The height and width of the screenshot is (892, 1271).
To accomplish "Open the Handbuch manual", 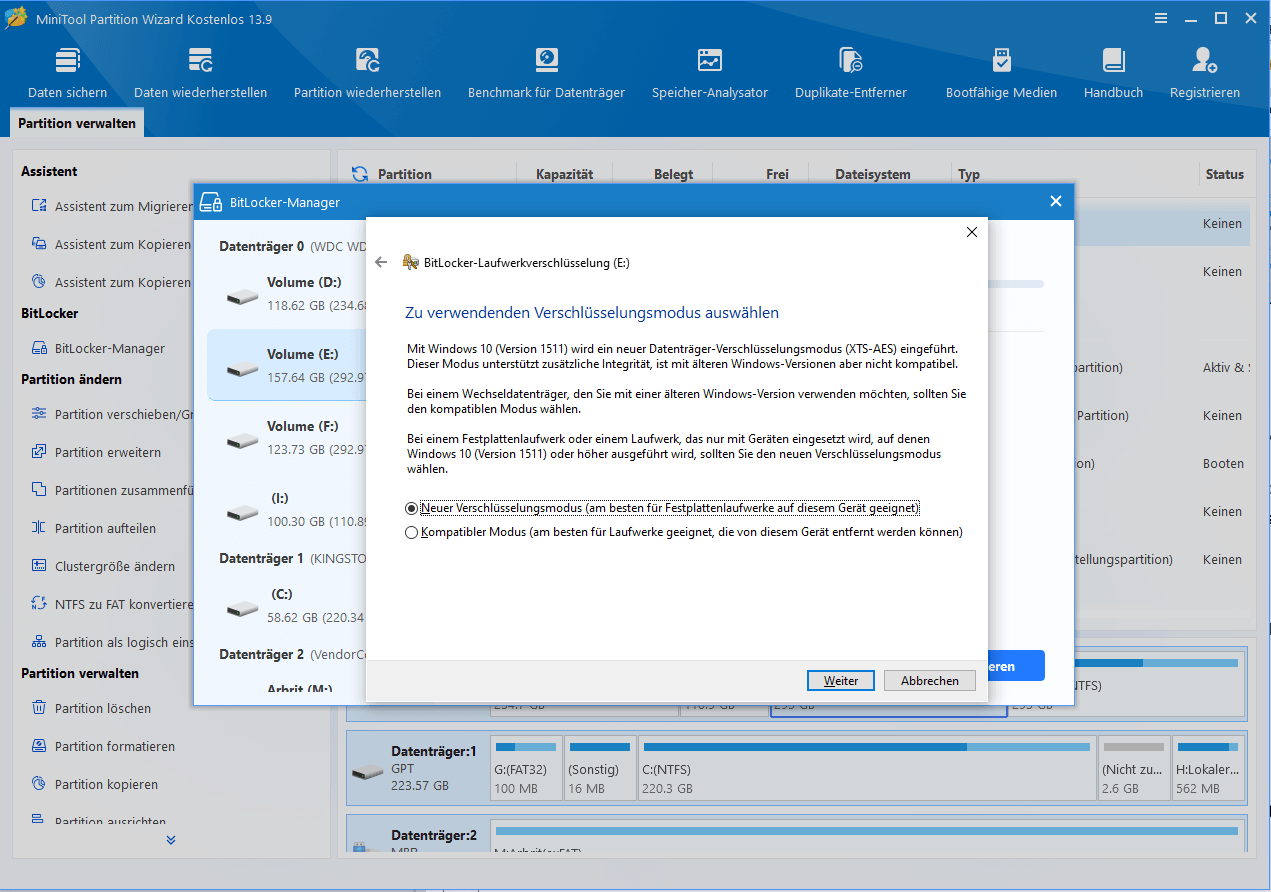I will click(1113, 73).
